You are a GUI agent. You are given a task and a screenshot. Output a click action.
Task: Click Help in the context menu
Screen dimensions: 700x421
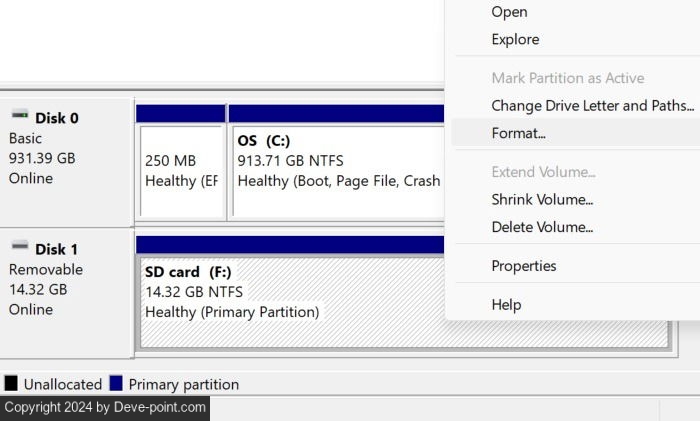point(506,304)
